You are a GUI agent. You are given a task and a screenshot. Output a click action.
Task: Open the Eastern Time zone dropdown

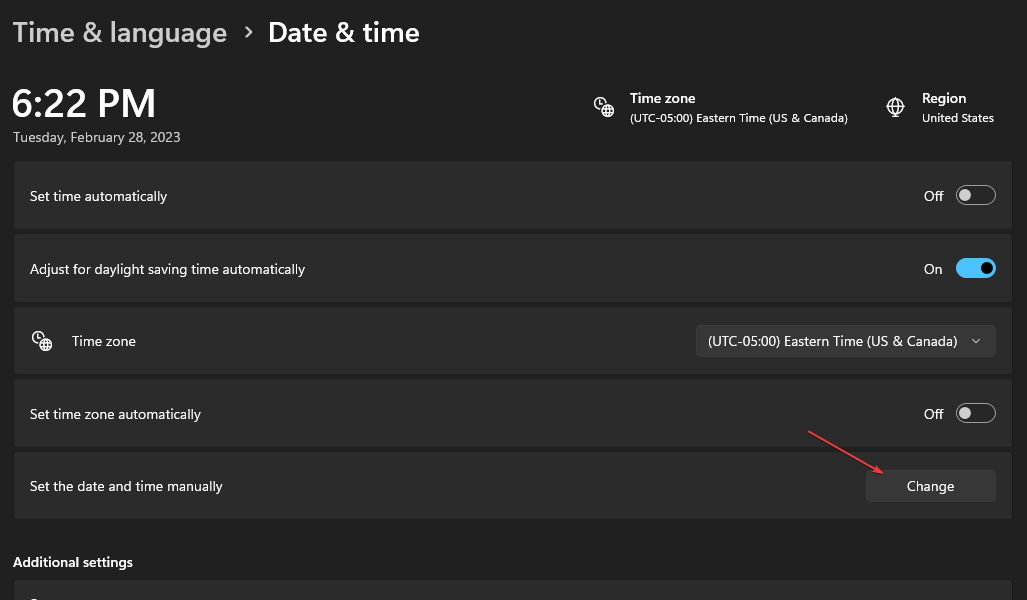click(845, 341)
